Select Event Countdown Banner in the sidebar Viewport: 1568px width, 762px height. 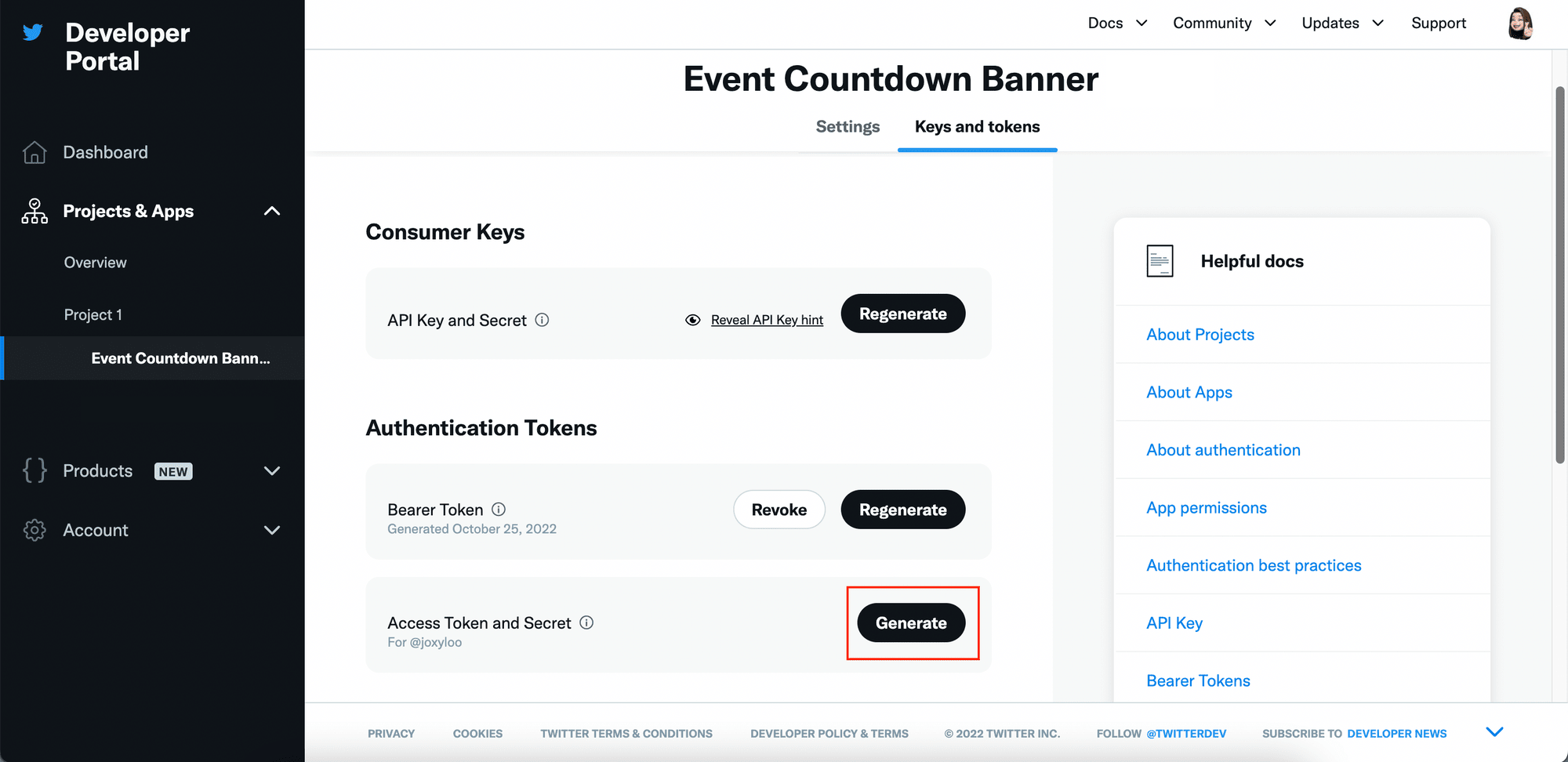pos(180,358)
